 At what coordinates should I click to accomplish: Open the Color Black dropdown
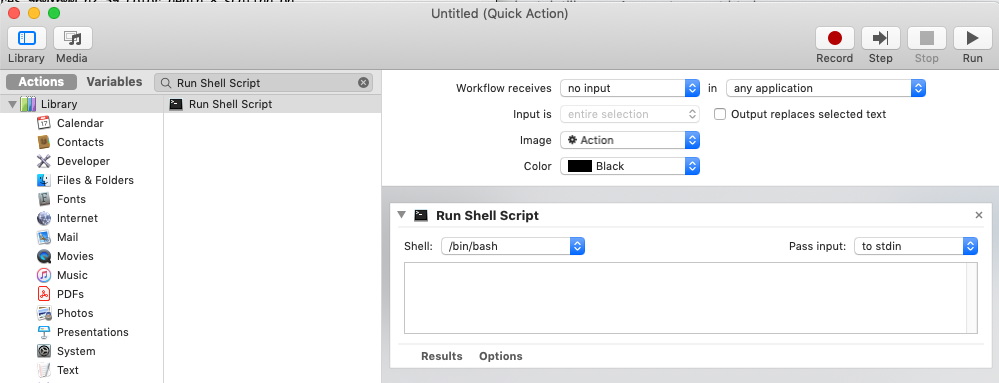[630, 166]
